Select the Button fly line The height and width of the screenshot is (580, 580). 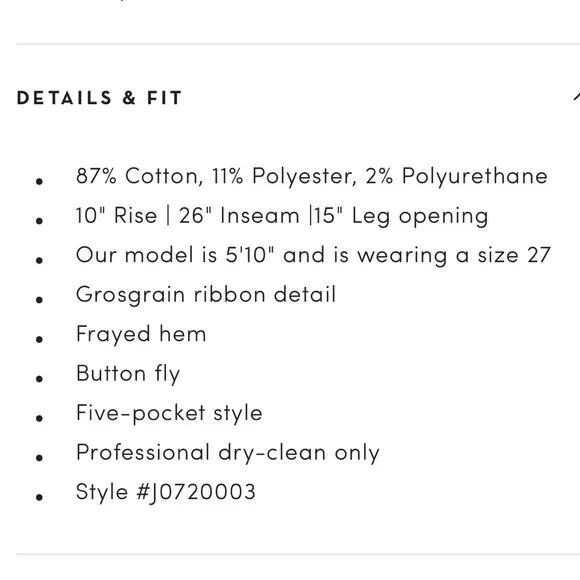[x=128, y=374]
